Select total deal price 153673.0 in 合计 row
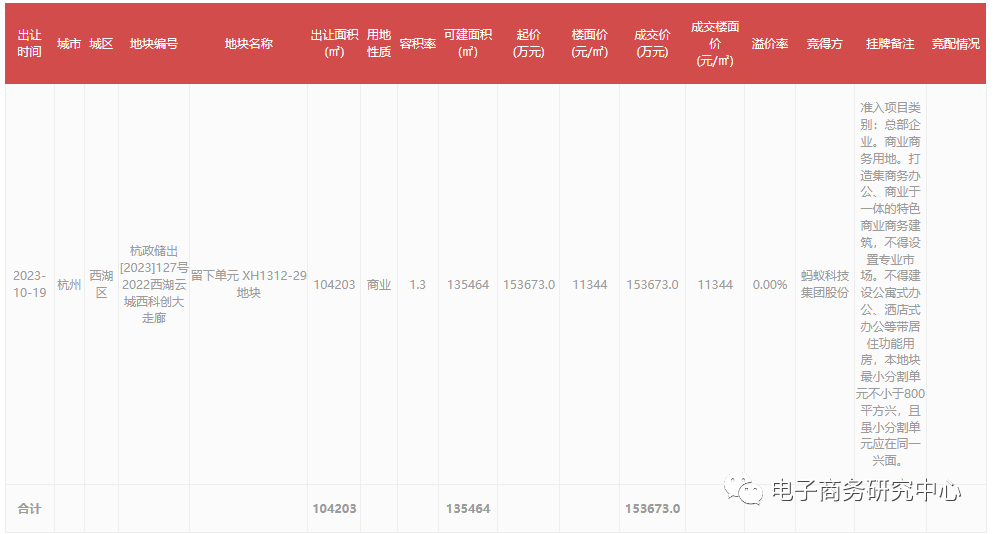Image resolution: width=994 pixels, height=534 pixels. tap(652, 509)
